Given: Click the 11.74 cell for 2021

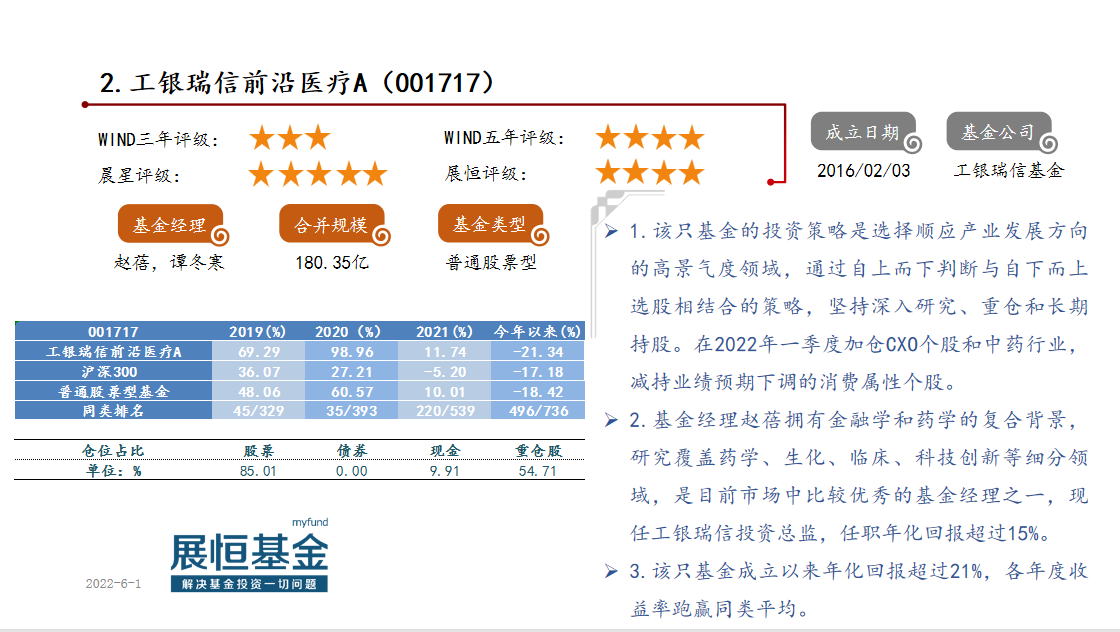Looking at the screenshot, I should tap(444, 351).
